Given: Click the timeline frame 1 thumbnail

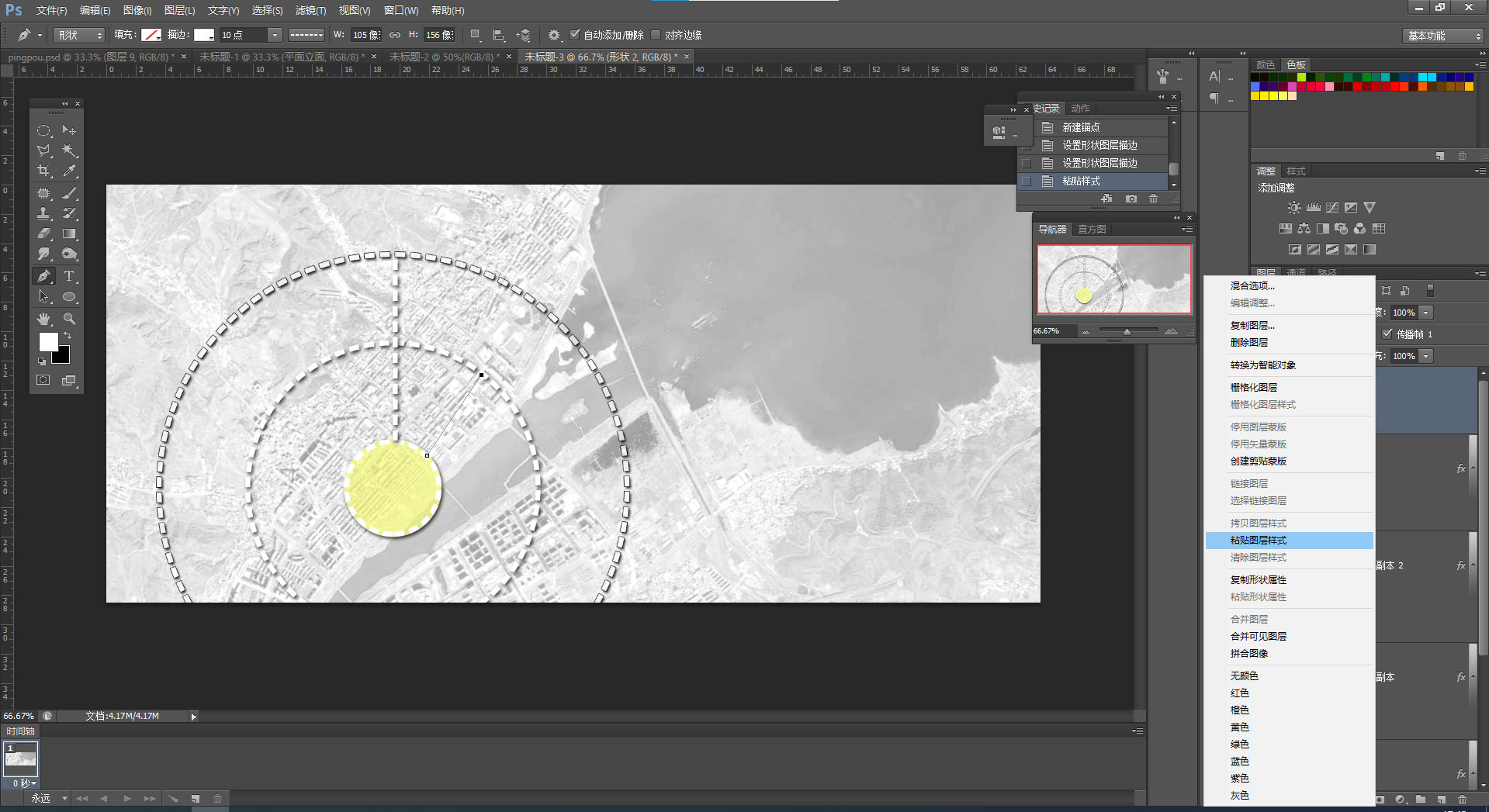Looking at the screenshot, I should pyautogui.click(x=21, y=758).
